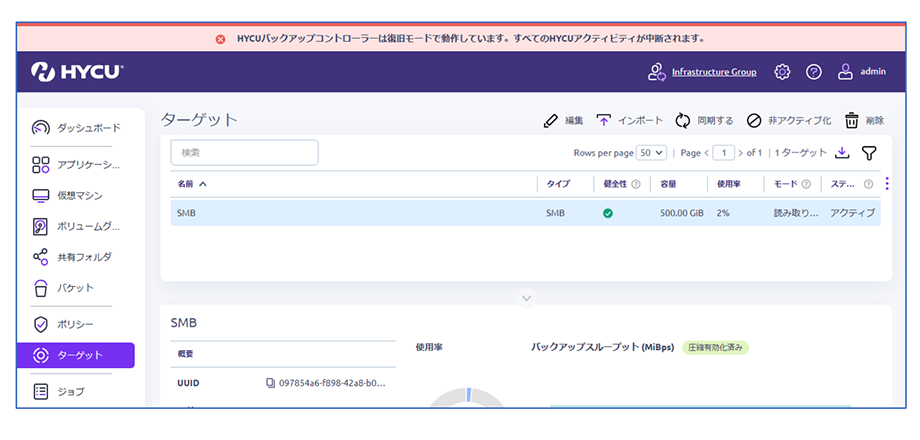Go to next page arrow
The width and height of the screenshot is (920, 440).
(x=741, y=153)
